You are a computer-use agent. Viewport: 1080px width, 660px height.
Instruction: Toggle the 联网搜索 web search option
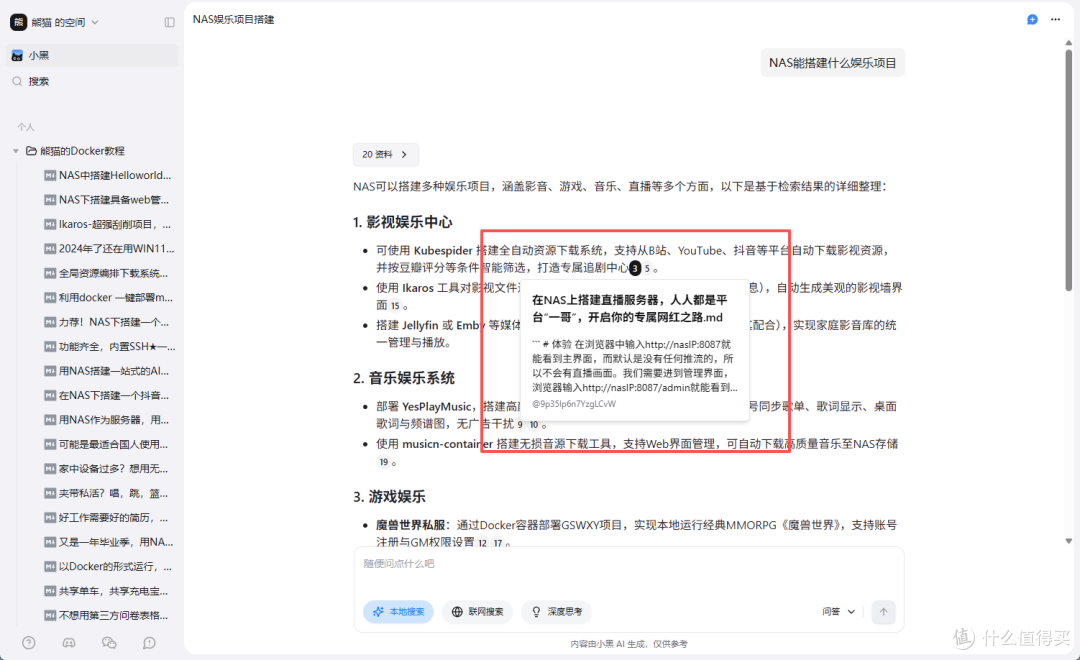pos(477,612)
